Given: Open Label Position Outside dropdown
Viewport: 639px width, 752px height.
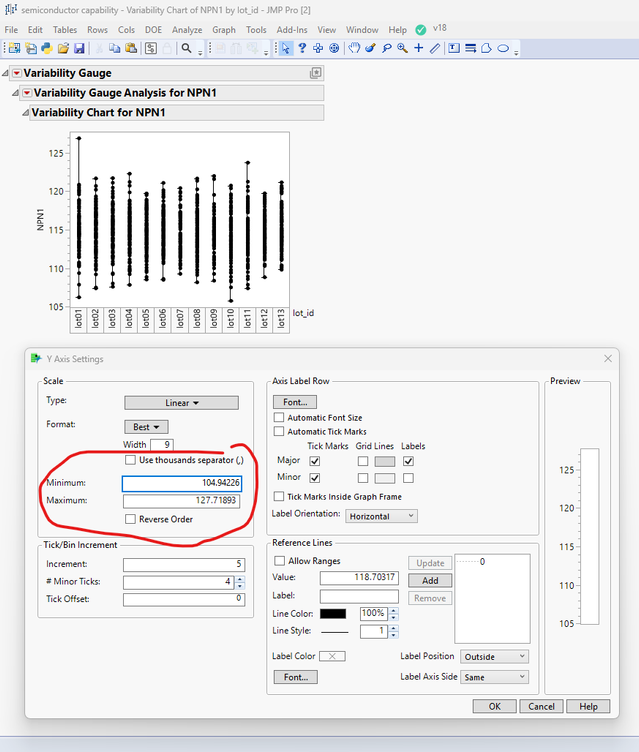Looking at the screenshot, I should pos(494,657).
